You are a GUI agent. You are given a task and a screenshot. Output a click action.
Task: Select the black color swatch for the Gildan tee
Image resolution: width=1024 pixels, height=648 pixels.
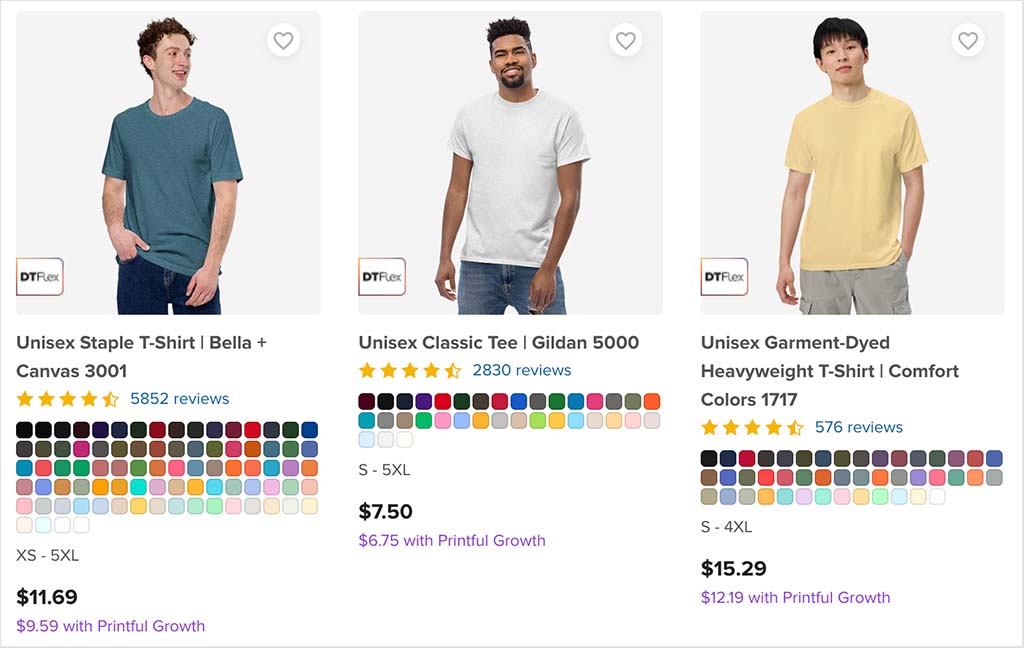[x=385, y=401]
